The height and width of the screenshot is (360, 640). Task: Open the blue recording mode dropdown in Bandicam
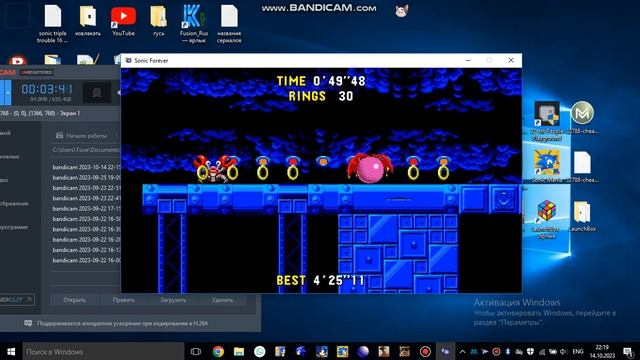[7, 92]
